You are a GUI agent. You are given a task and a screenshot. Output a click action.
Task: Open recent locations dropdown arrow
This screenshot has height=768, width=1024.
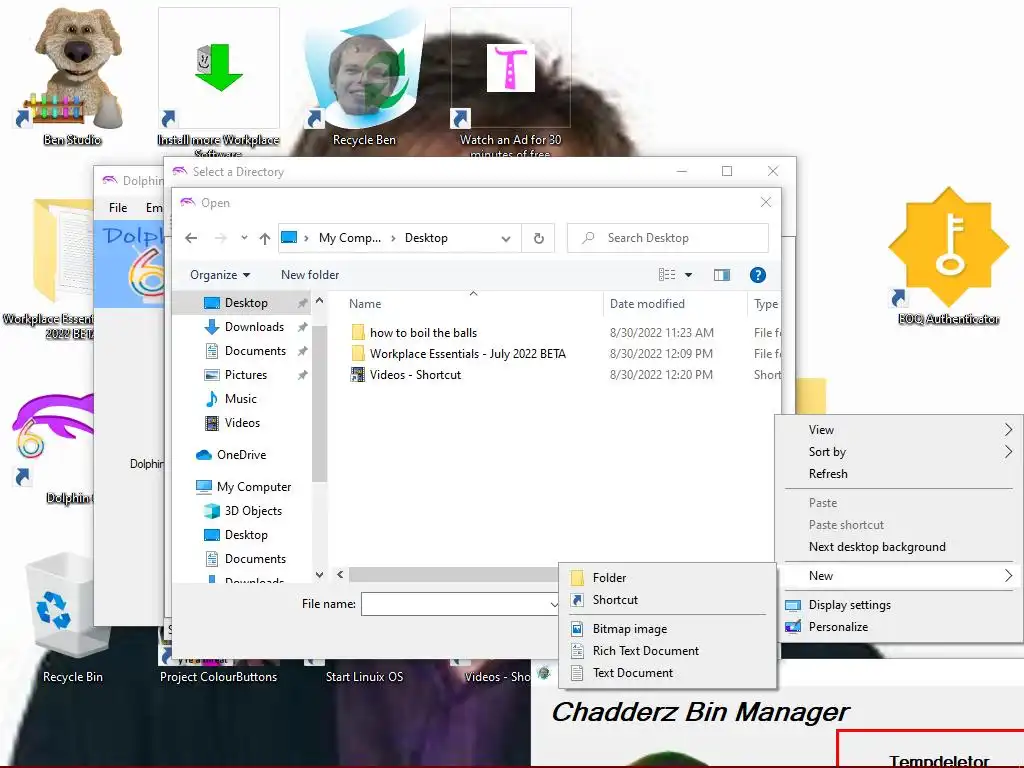pos(244,238)
